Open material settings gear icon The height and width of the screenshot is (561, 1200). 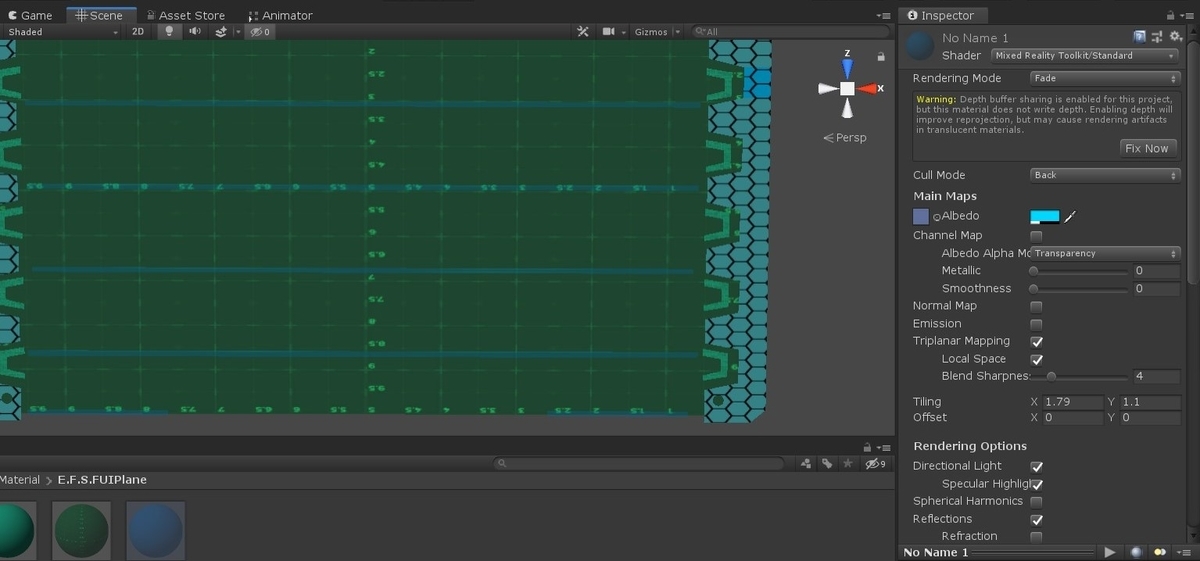[1176, 37]
